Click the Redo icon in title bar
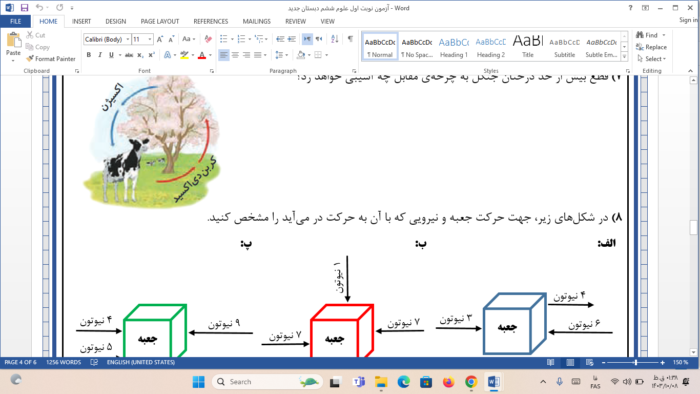 pyautogui.click(x=60, y=8)
